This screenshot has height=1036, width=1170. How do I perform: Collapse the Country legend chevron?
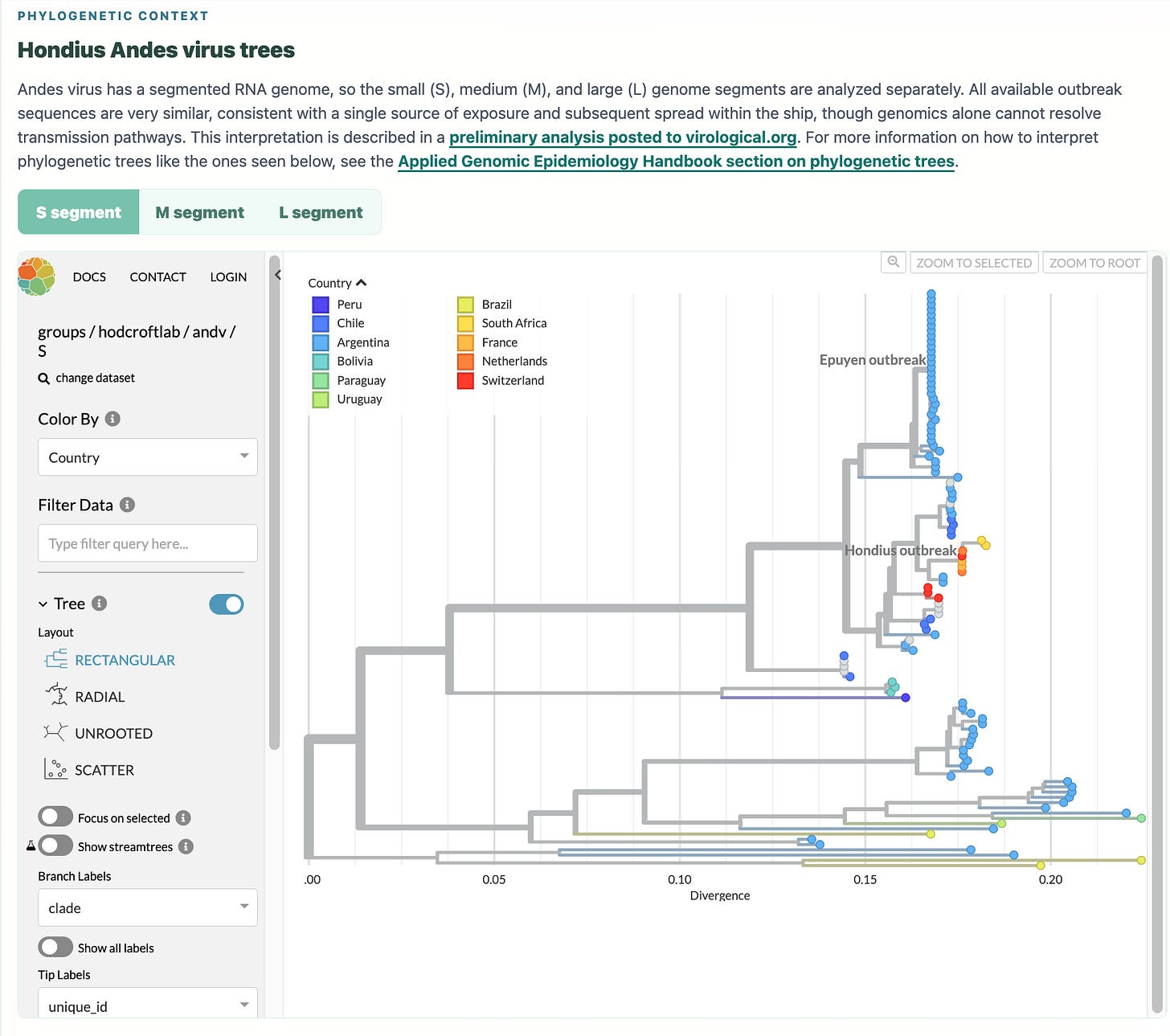pyautogui.click(x=362, y=283)
